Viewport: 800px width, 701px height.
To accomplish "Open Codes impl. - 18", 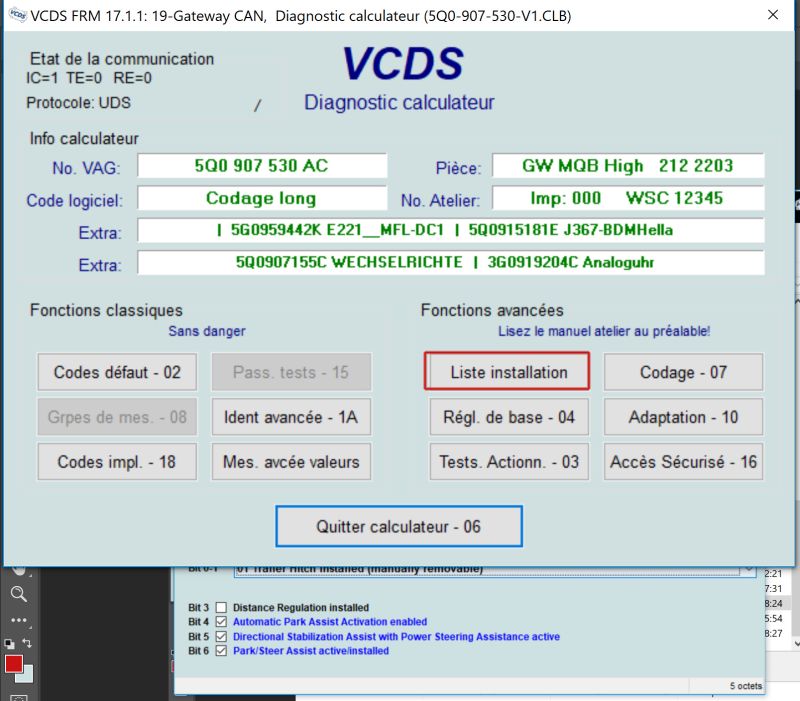I will (x=117, y=462).
